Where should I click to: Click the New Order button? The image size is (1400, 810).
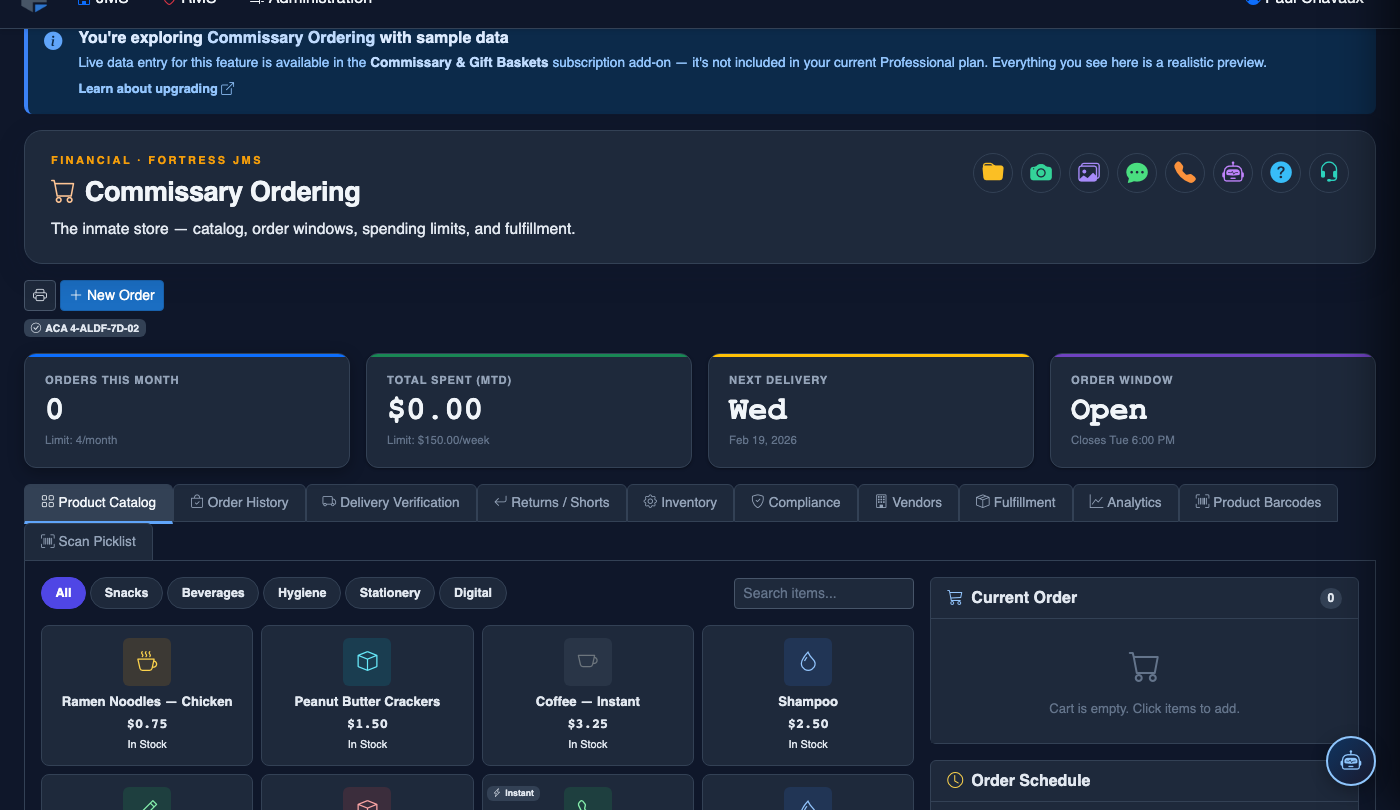112,295
